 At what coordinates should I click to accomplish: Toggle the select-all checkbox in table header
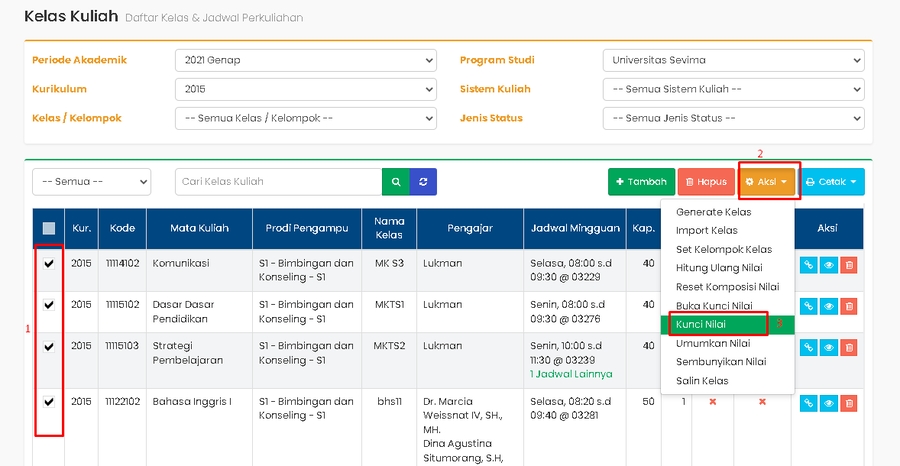click(49, 228)
